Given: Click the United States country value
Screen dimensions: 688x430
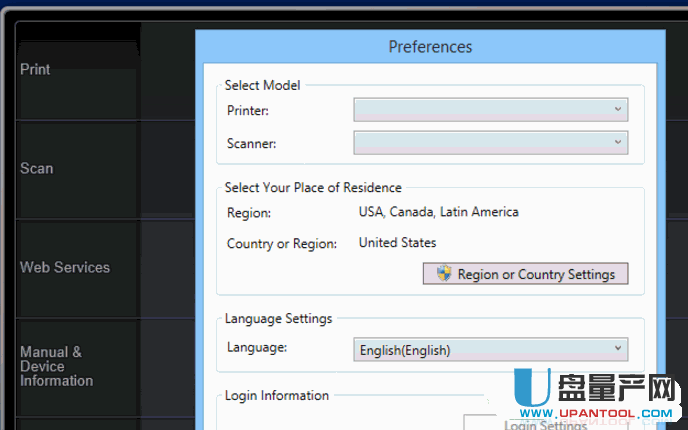Looking at the screenshot, I should tap(397, 243).
